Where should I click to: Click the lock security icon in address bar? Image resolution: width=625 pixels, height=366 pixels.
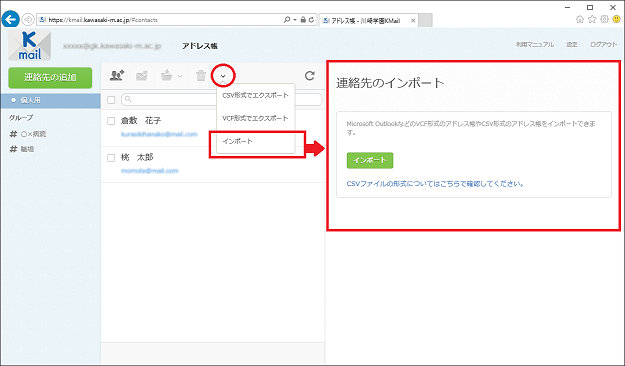pos(303,20)
